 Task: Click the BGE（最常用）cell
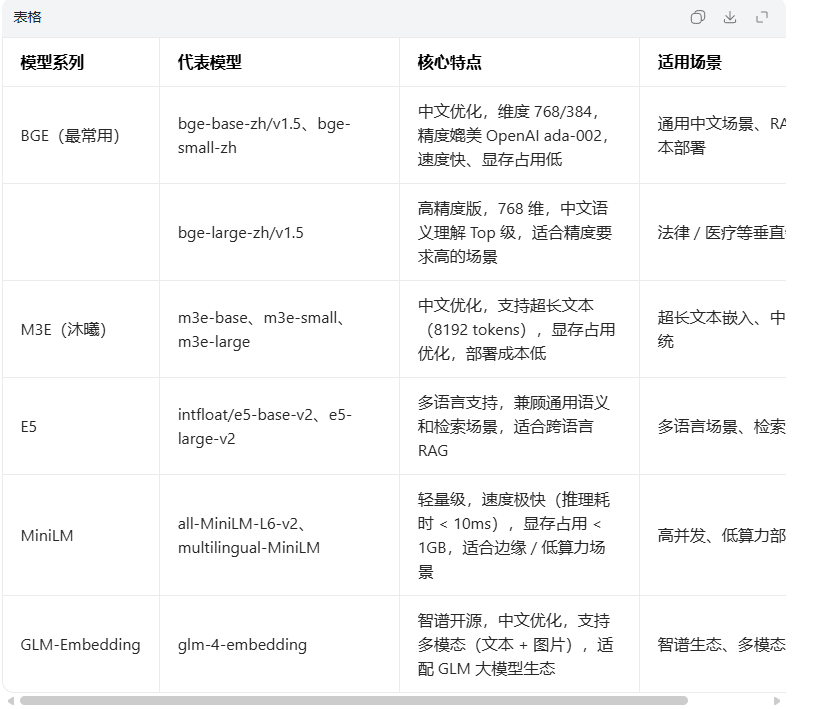point(81,135)
